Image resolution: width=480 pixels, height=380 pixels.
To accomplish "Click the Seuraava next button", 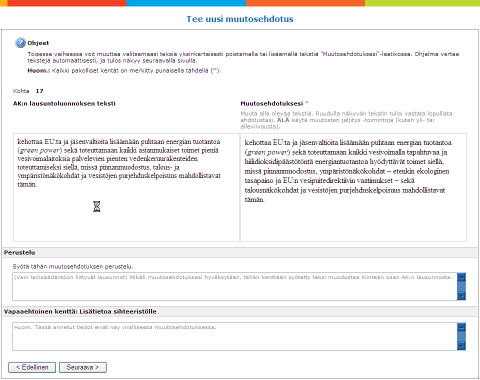I will point(83,367).
